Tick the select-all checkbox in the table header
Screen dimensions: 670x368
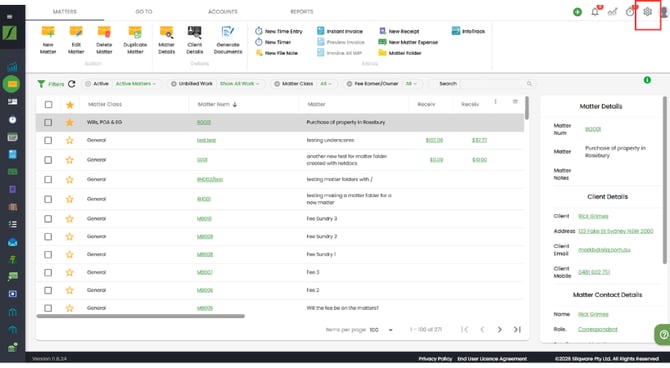[x=49, y=104]
